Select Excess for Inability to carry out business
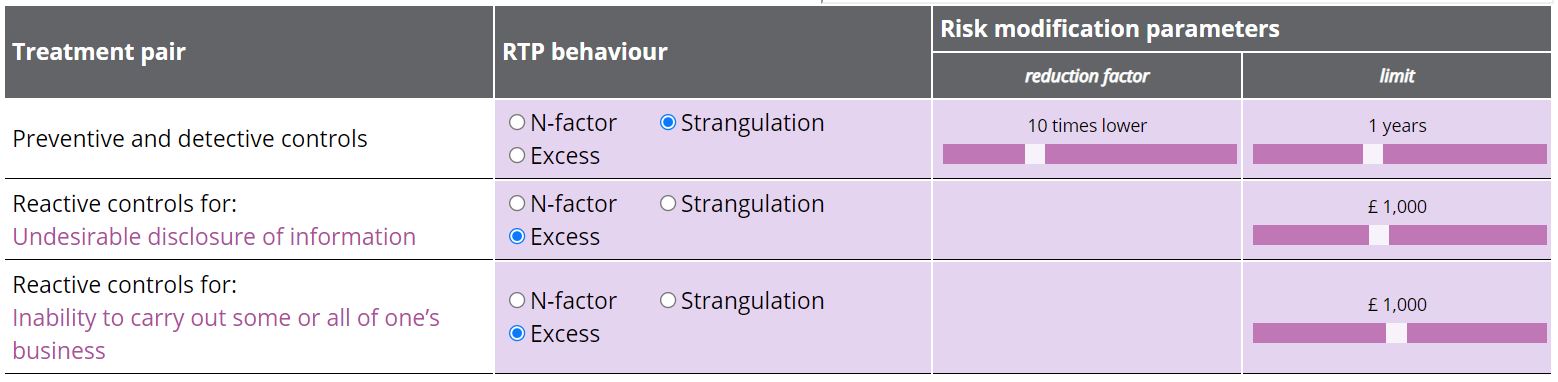This screenshot has height=382, width=1558. 517,334
